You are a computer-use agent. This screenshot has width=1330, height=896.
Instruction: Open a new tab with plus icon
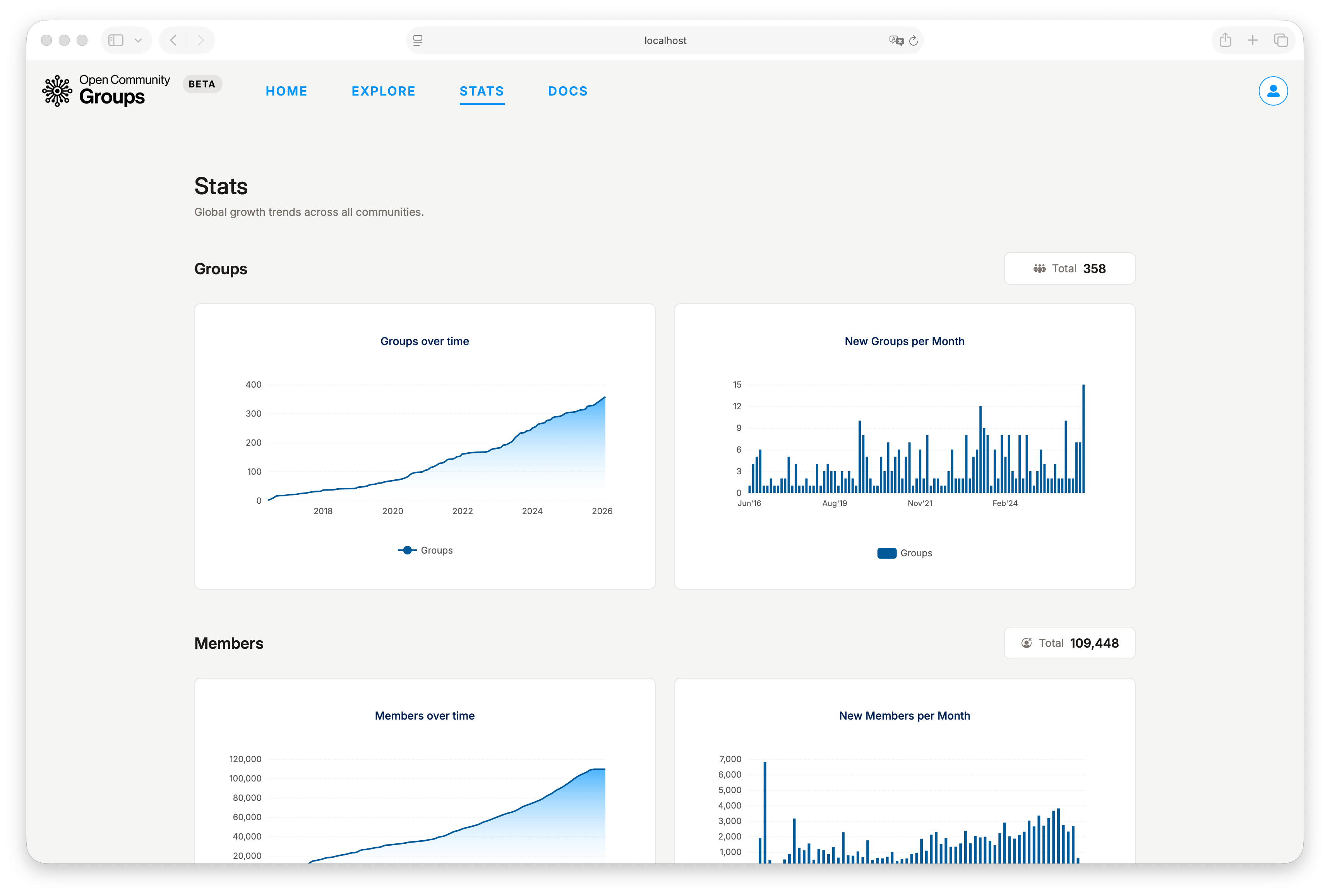click(1252, 40)
